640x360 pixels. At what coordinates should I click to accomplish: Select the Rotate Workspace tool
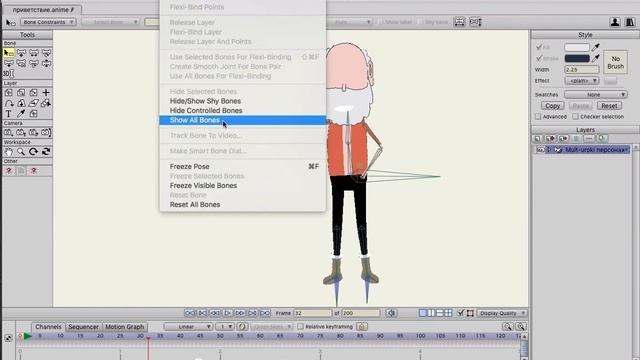click(33, 152)
